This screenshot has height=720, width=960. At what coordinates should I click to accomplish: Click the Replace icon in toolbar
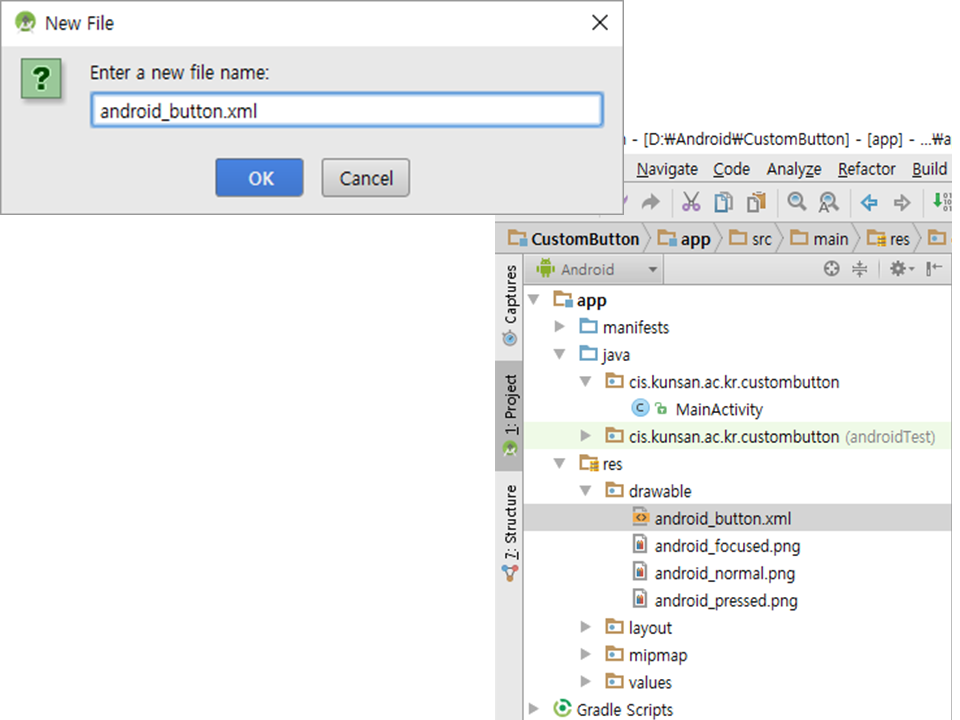(x=828, y=202)
